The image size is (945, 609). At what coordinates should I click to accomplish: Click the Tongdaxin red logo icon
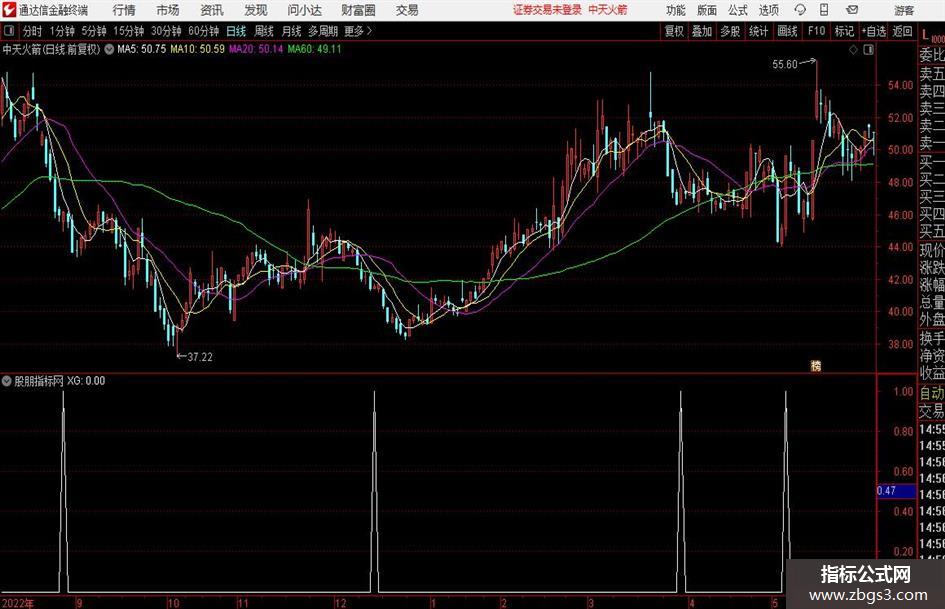[x=9, y=10]
